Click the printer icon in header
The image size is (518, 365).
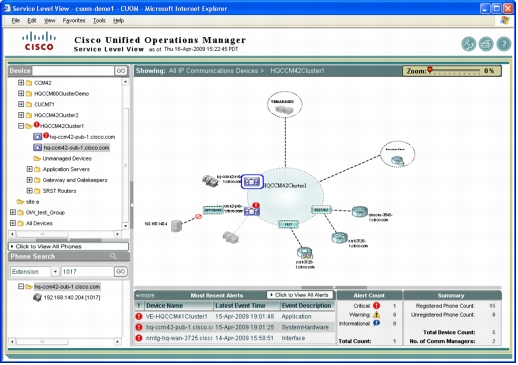tap(486, 44)
